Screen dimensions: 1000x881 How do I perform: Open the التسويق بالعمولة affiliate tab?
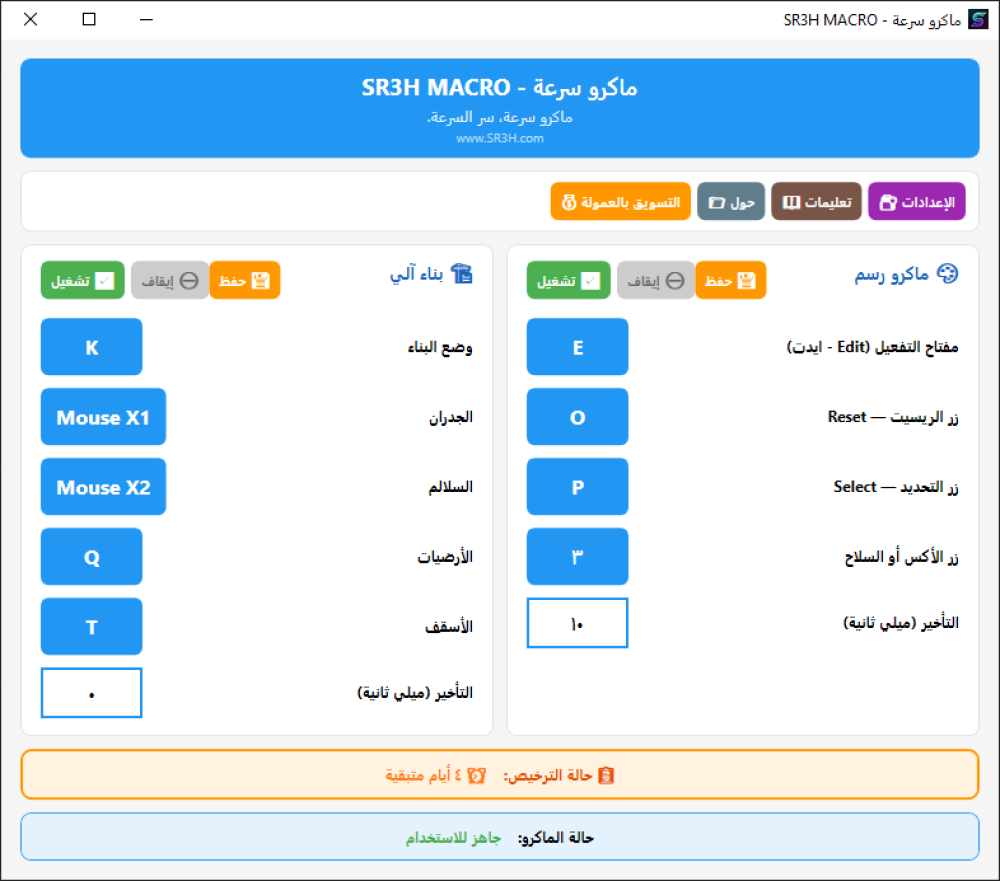click(x=620, y=202)
